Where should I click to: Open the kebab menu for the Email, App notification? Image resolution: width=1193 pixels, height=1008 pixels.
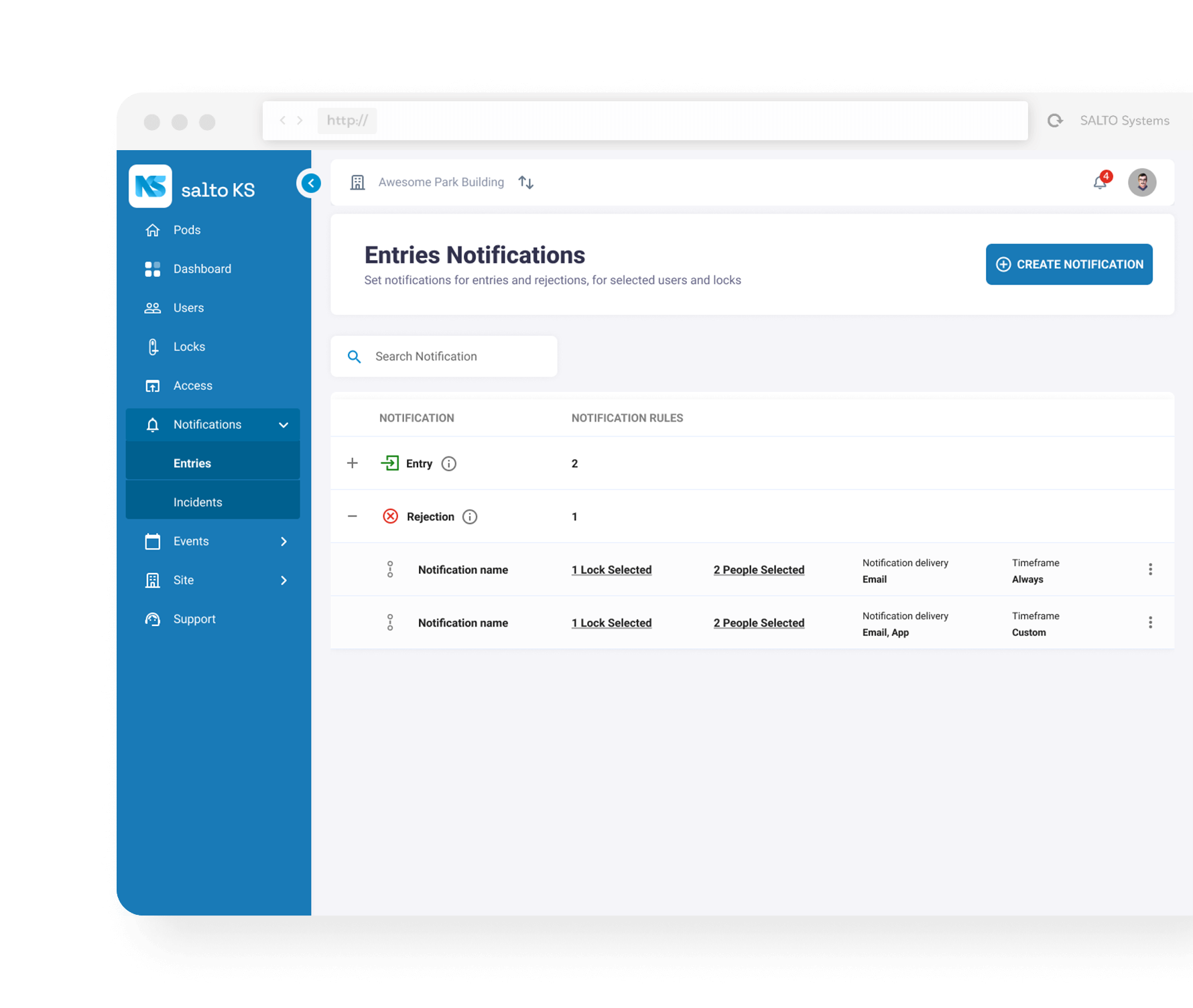pyautogui.click(x=1150, y=623)
